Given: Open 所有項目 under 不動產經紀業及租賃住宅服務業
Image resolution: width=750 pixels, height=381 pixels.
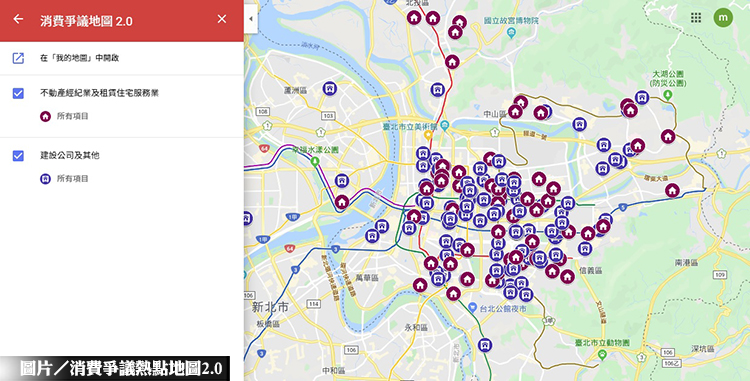Looking at the screenshot, I should [73, 116].
